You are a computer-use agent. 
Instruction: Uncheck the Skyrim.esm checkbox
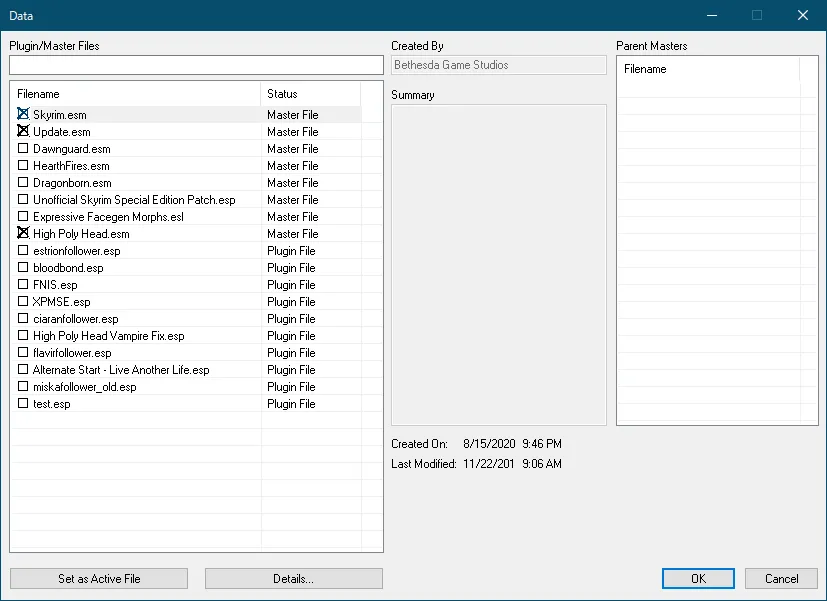click(23, 115)
